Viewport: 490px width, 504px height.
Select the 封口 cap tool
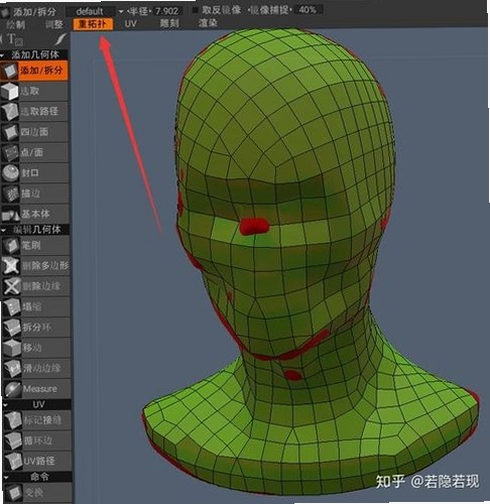click(x=35, y=173)
